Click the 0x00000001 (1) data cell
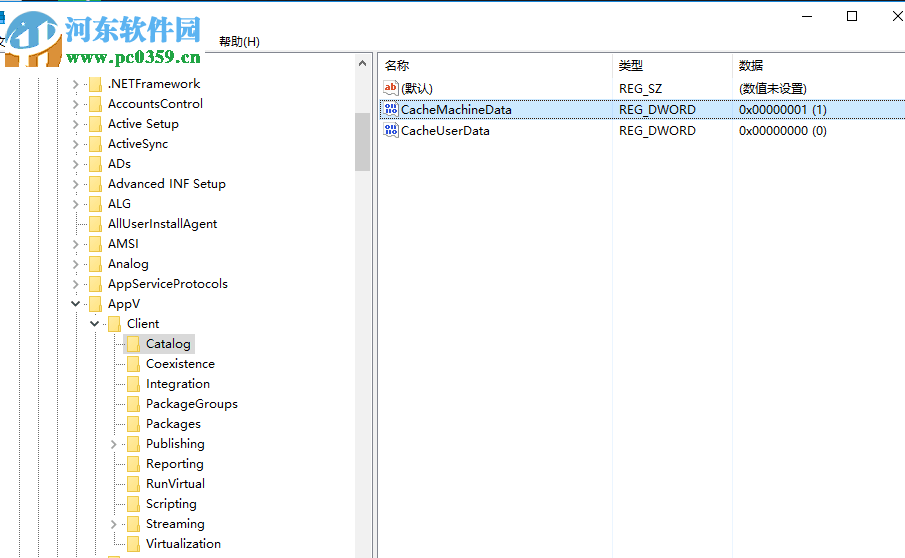 point(783,110)
